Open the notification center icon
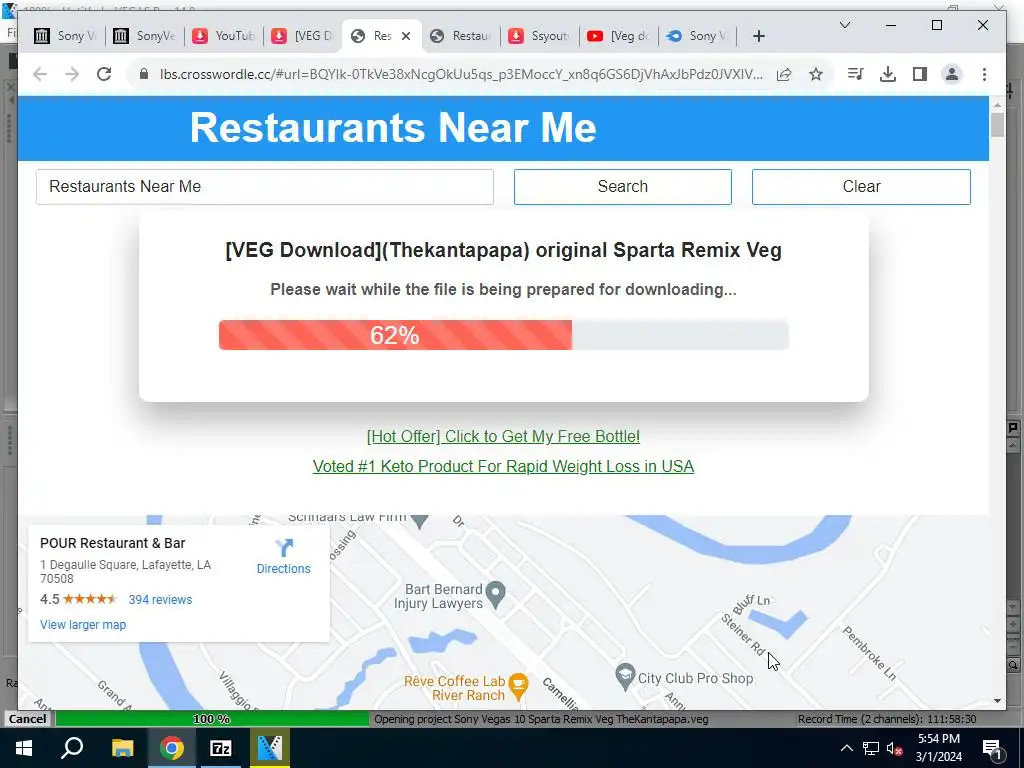The height and width of the screenshot is (768, 1024). [x=991, y=748]
